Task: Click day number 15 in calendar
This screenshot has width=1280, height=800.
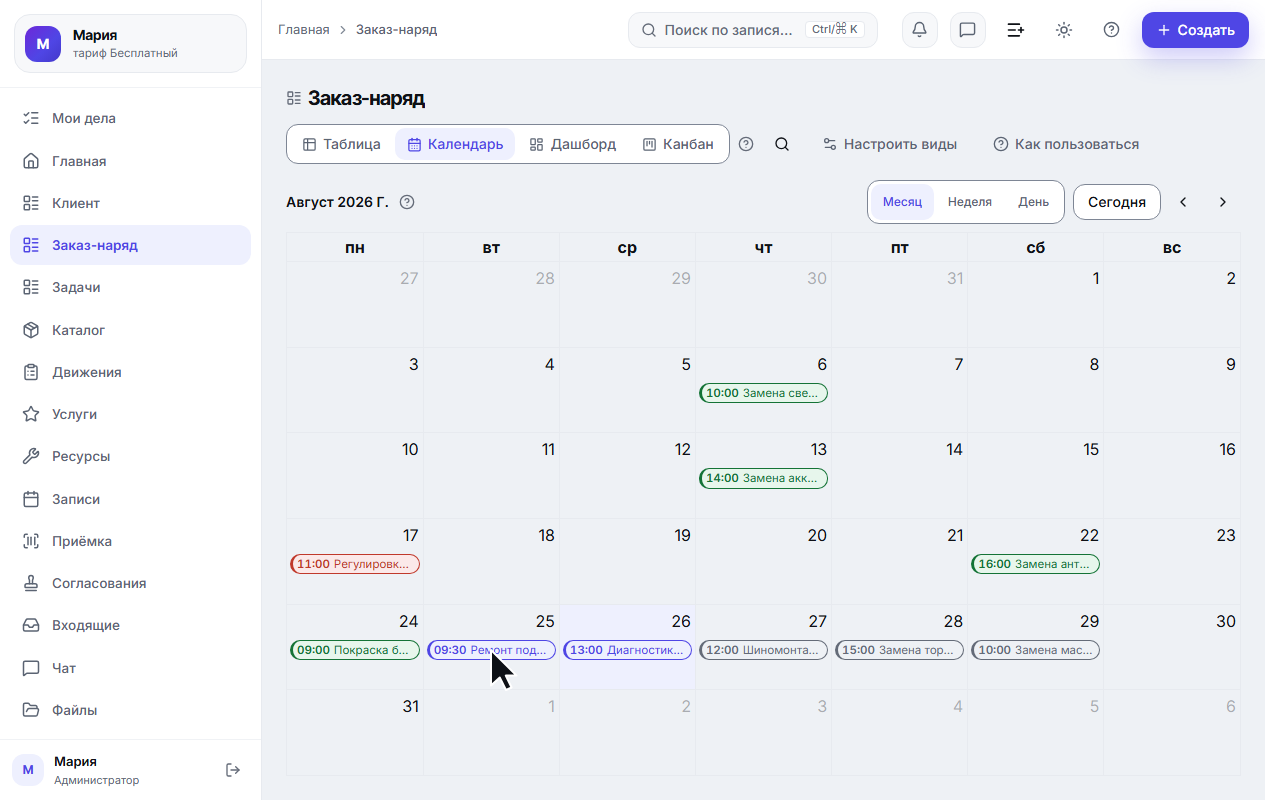Action: click(x=1091, y=450)
